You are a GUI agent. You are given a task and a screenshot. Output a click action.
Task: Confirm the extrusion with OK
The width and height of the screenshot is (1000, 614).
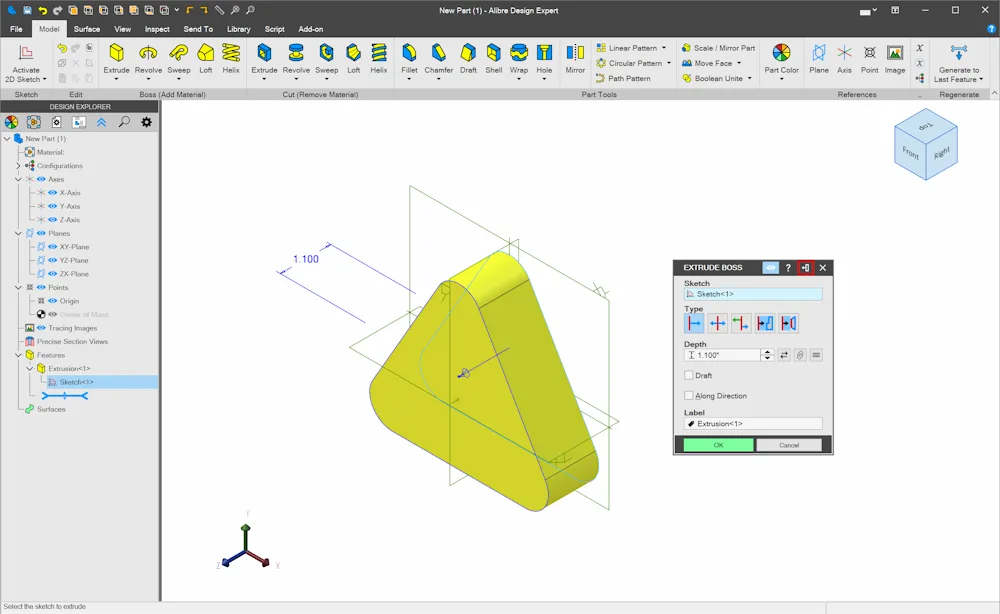(718, 445)
